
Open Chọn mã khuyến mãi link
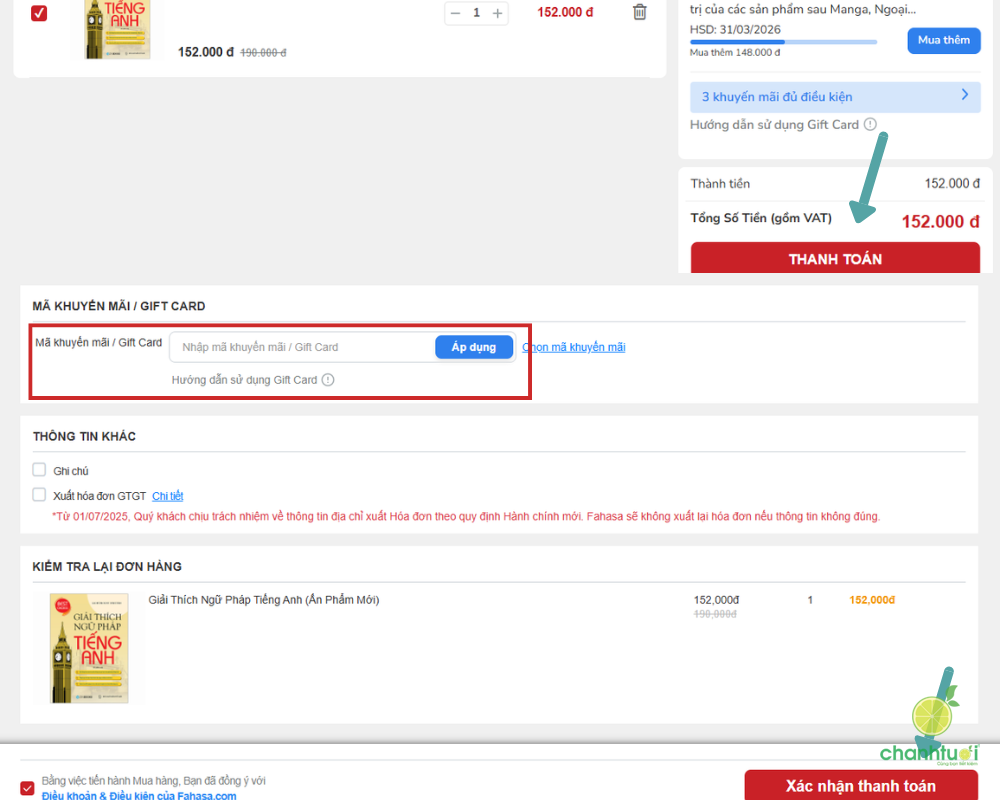pos(575,347)
